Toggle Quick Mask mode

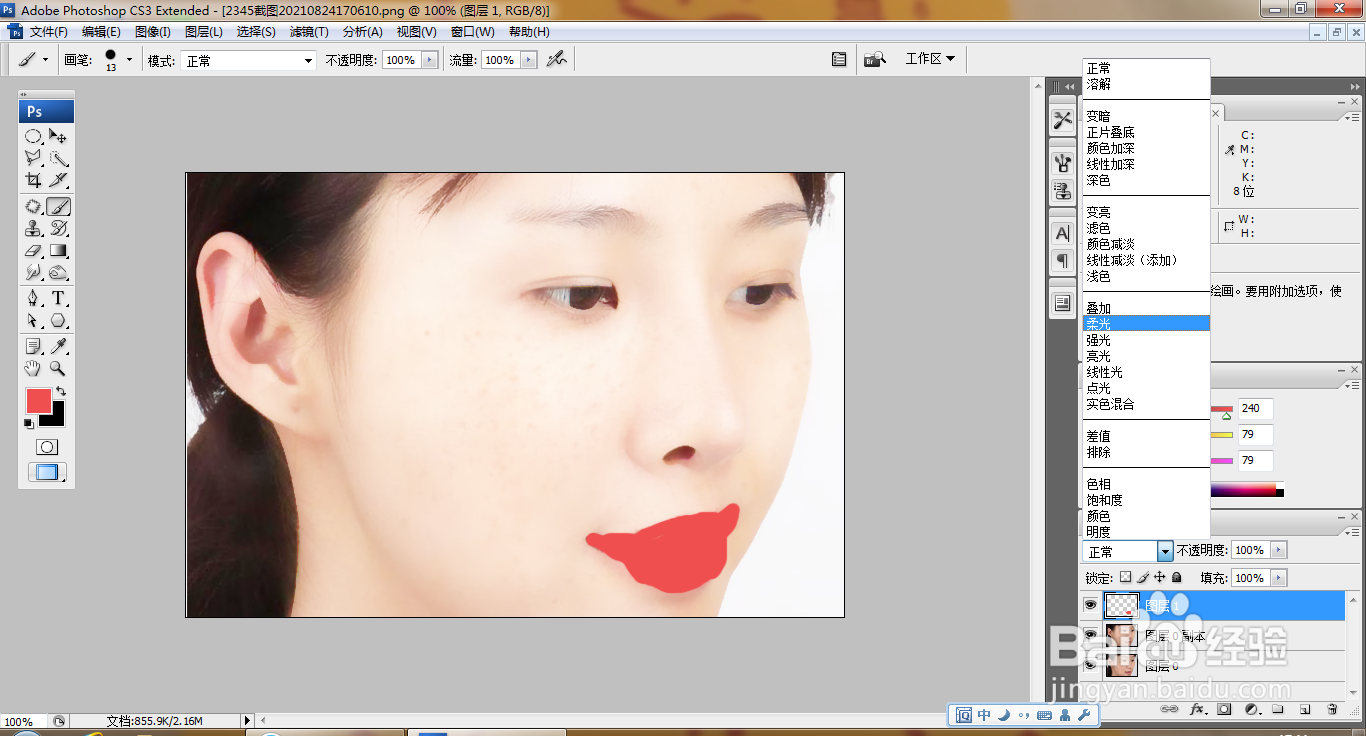(x=47, y=447)
